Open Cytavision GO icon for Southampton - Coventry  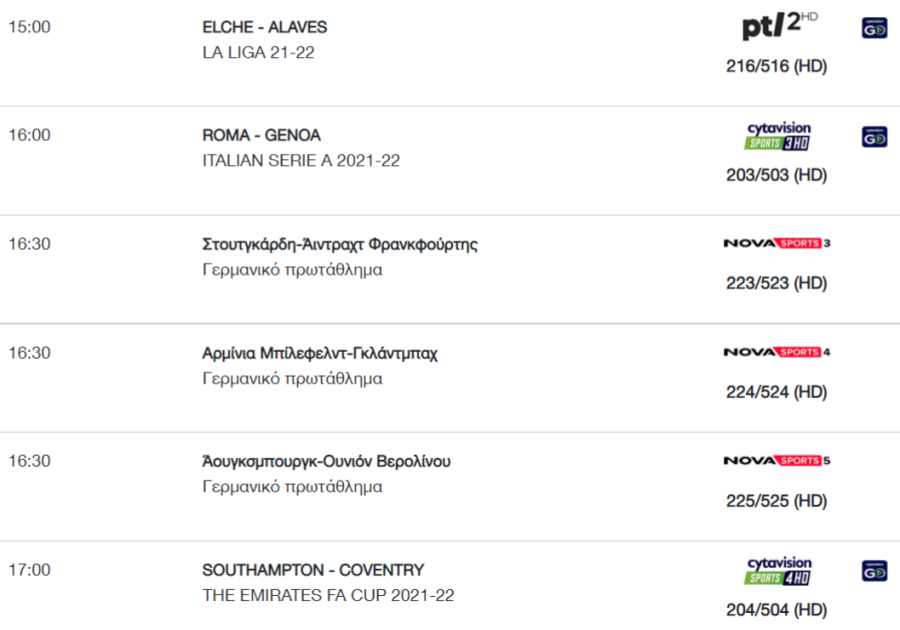tap(874, 571)
